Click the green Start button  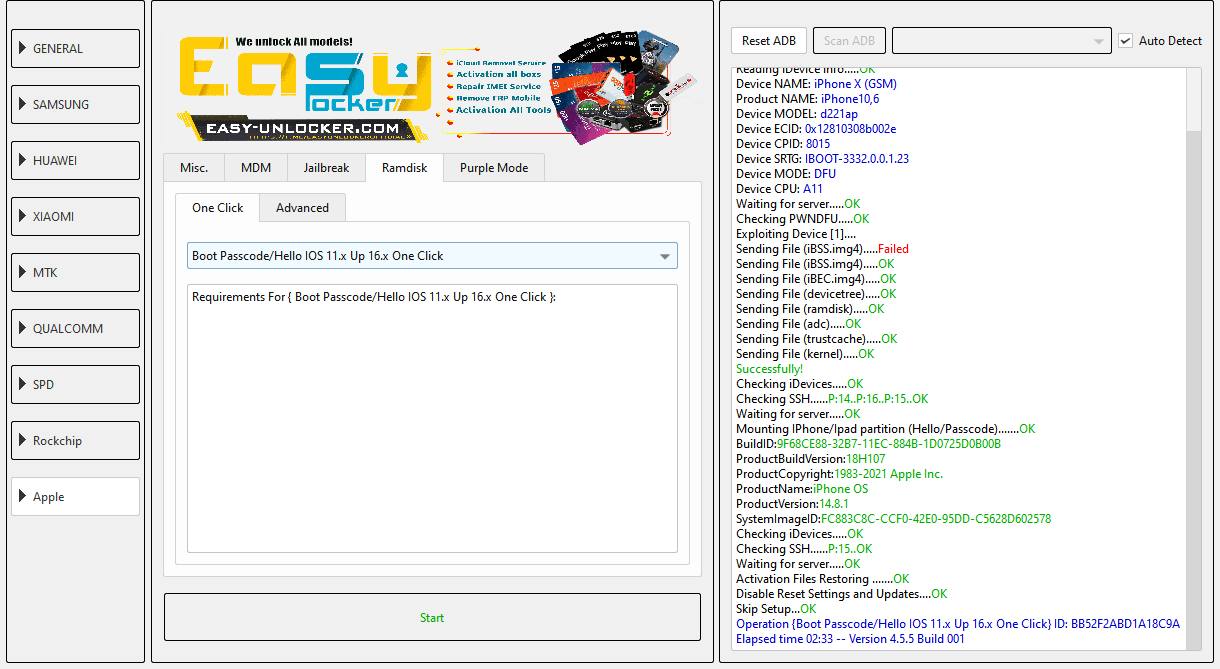(432, 617)
